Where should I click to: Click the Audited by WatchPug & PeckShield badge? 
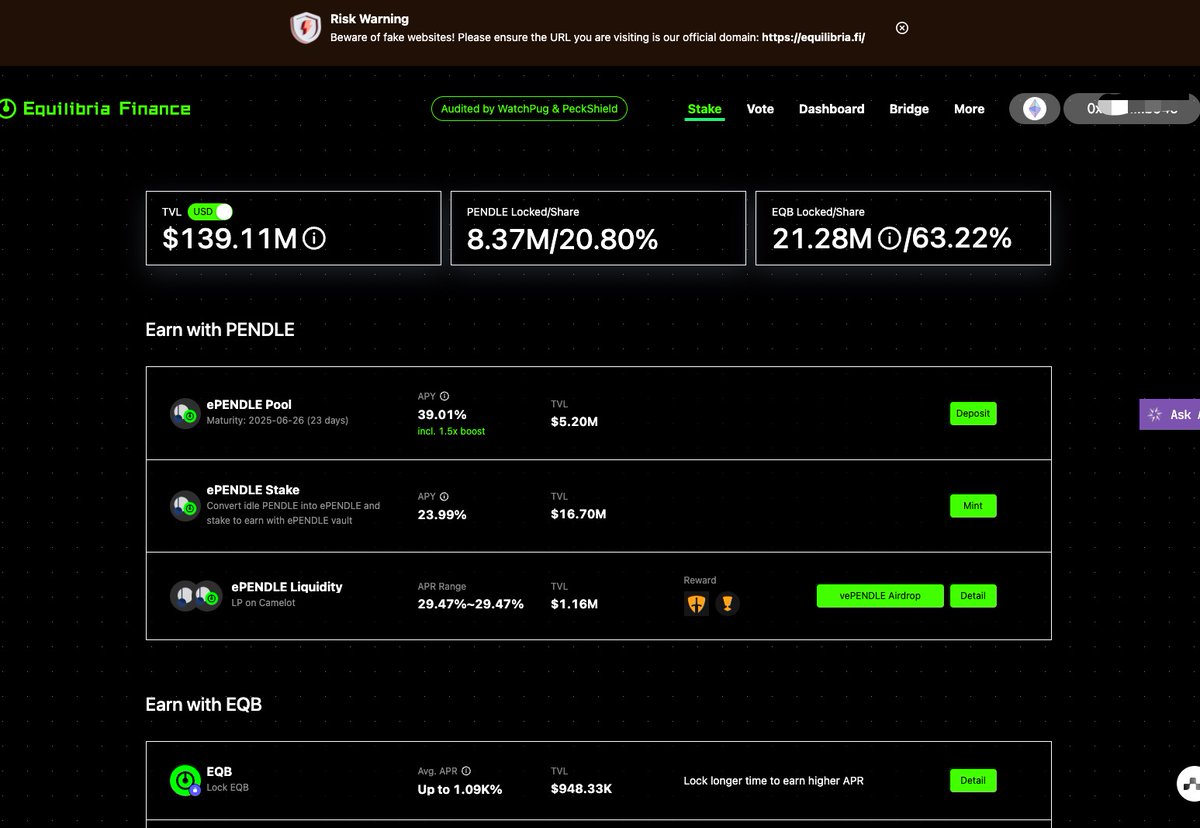(529, 109)
